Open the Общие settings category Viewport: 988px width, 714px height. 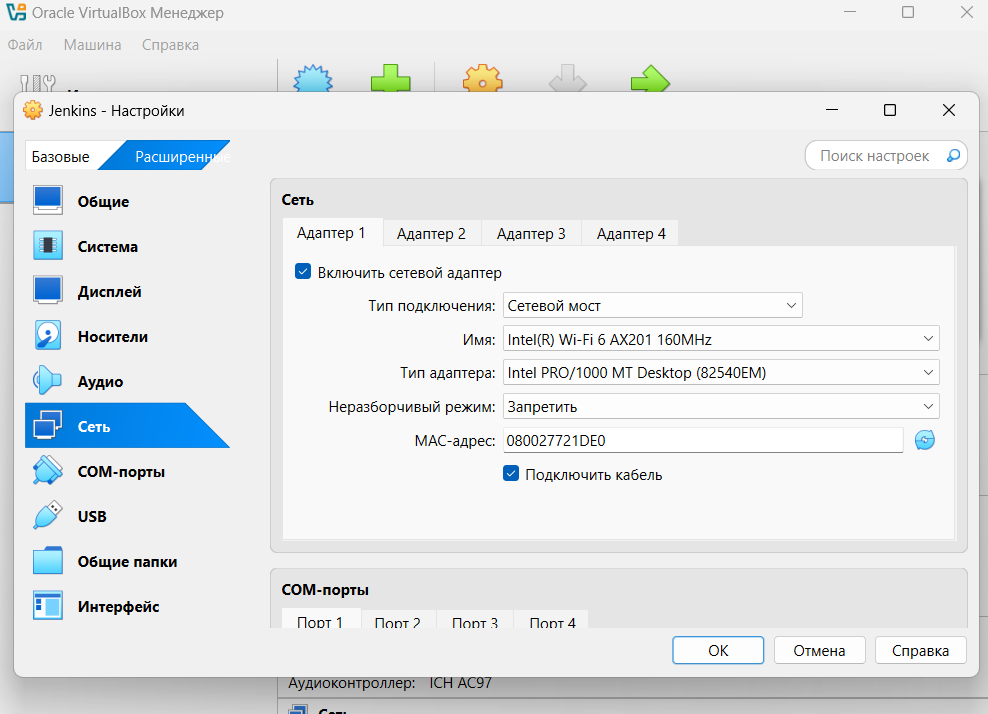[x=127, y=201]
